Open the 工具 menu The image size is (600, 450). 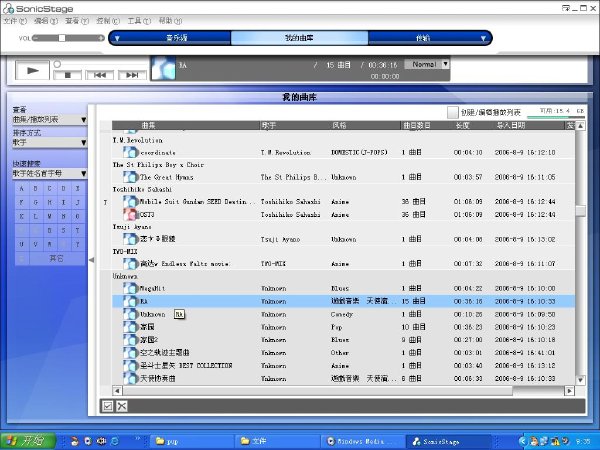coord(139,21)
